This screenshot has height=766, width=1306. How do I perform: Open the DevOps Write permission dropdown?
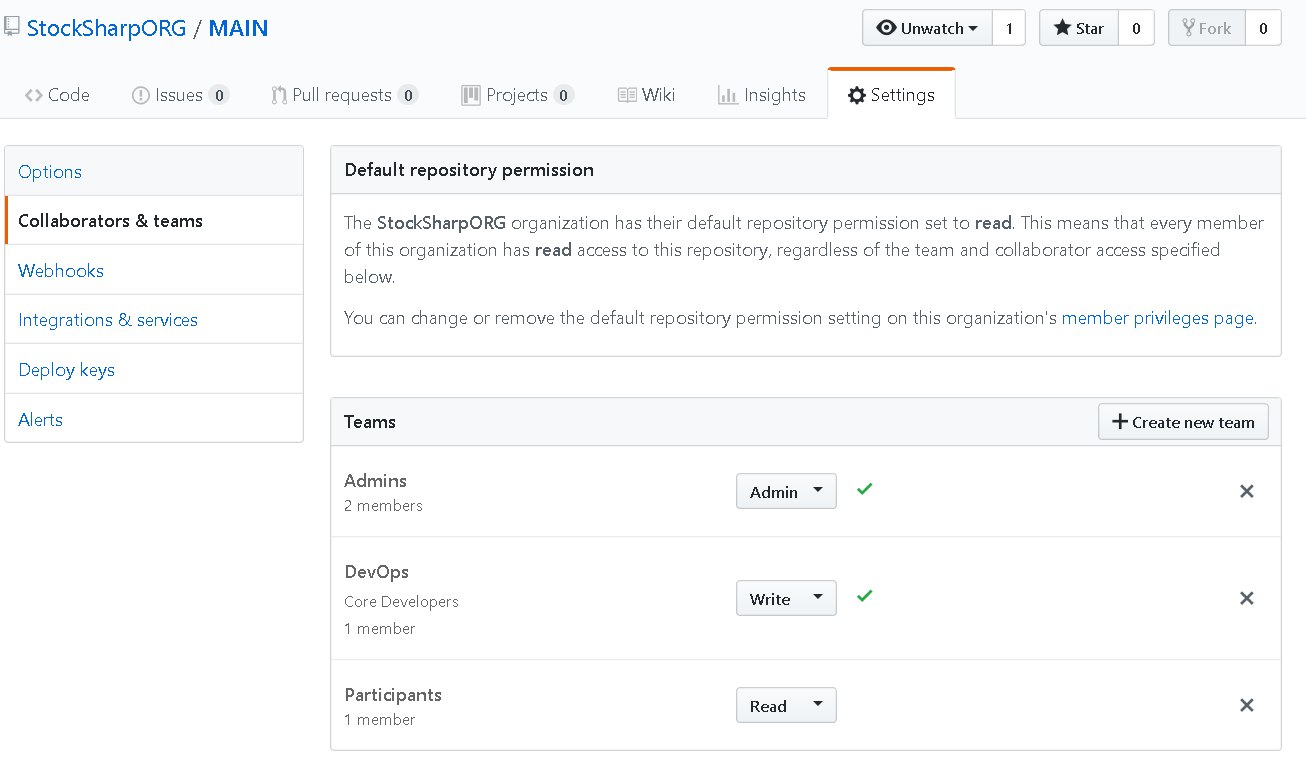point(786,598)
